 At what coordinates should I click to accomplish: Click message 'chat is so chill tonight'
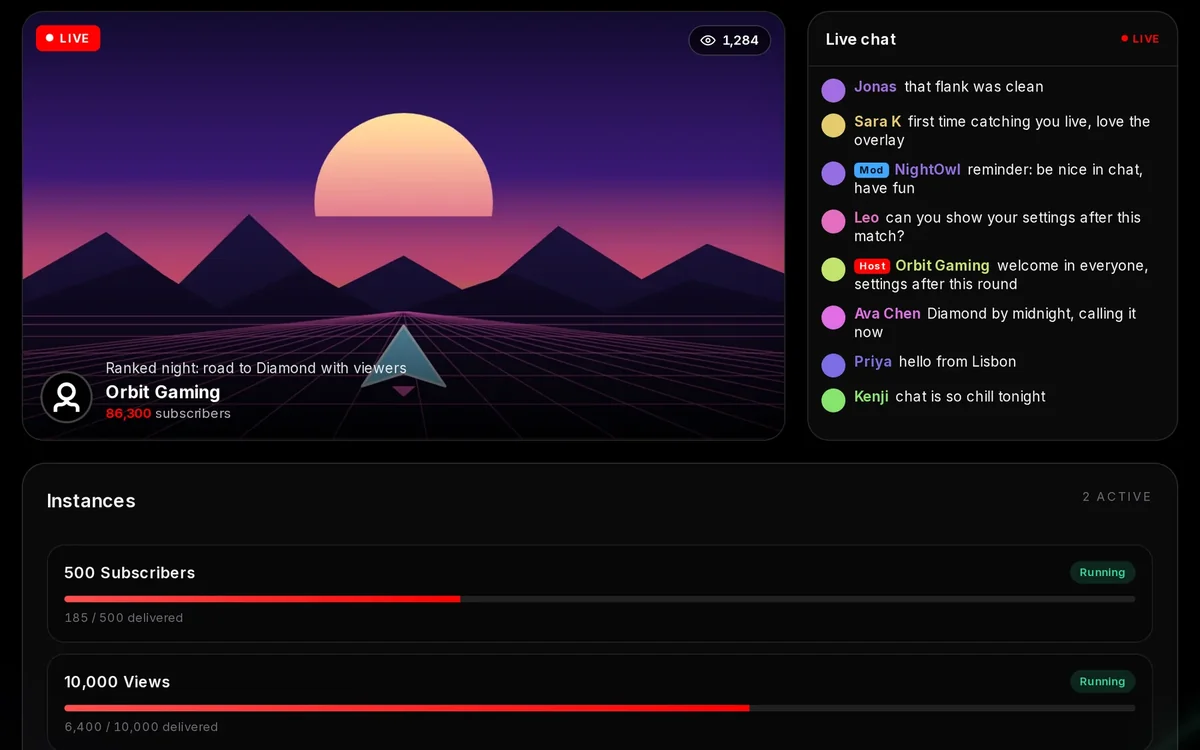point(970,396)
